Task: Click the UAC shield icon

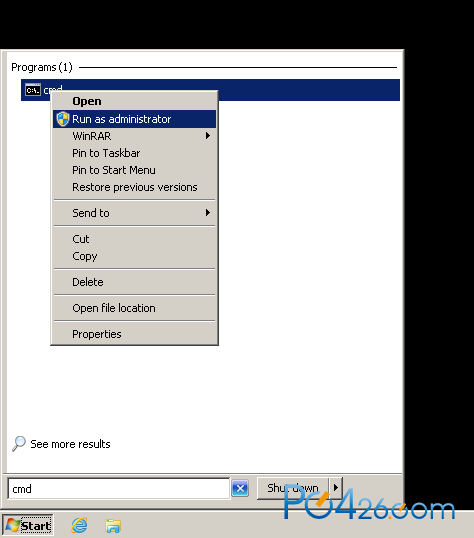Action: point(63,119)
